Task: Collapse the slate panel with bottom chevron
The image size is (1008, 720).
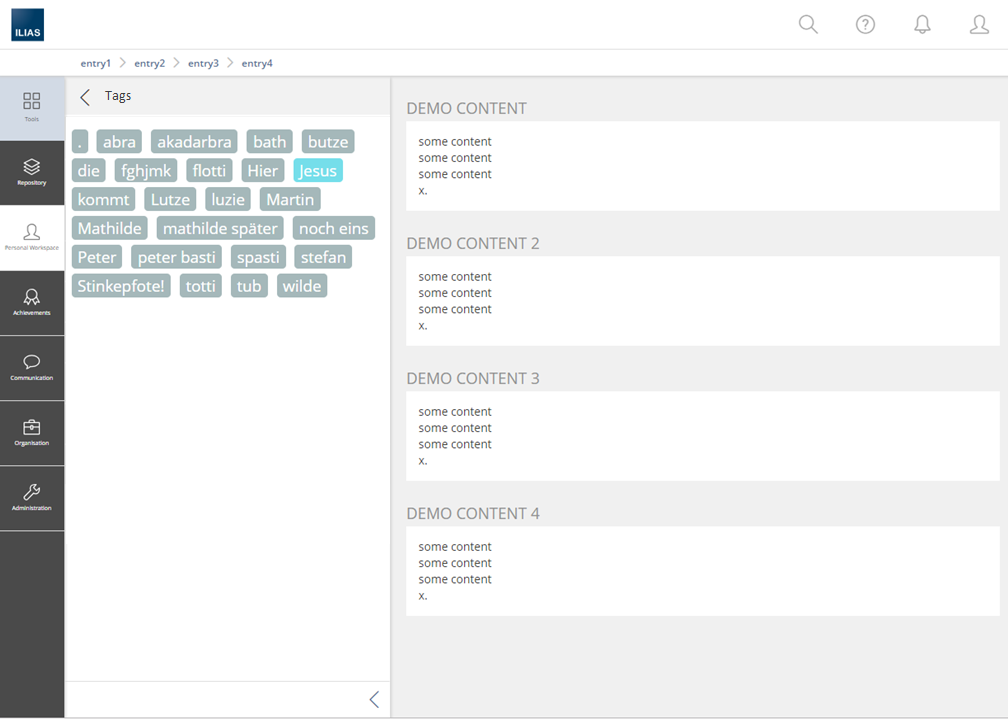Action: tap(374, 700)
